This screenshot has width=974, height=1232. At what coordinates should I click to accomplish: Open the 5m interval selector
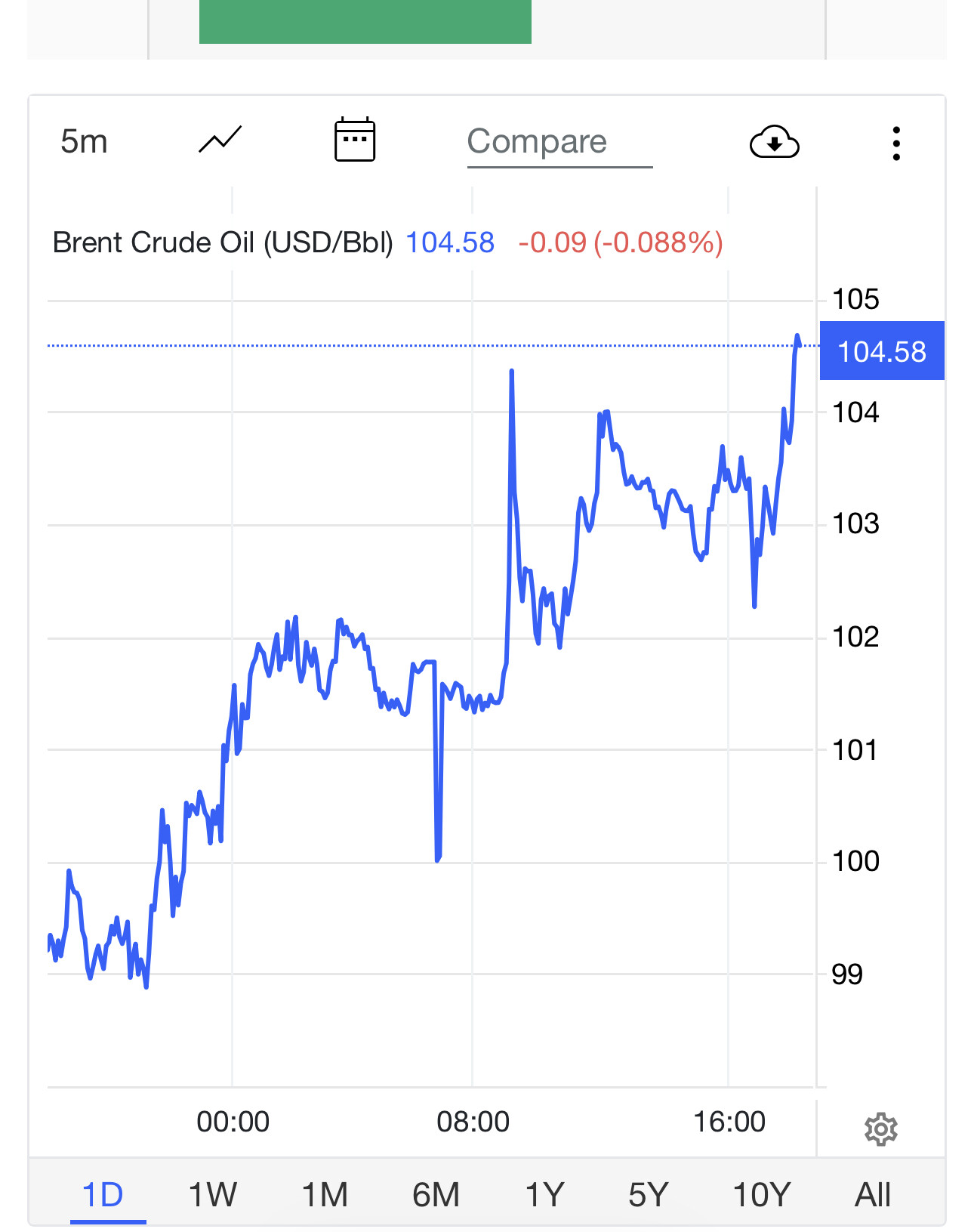84,142
